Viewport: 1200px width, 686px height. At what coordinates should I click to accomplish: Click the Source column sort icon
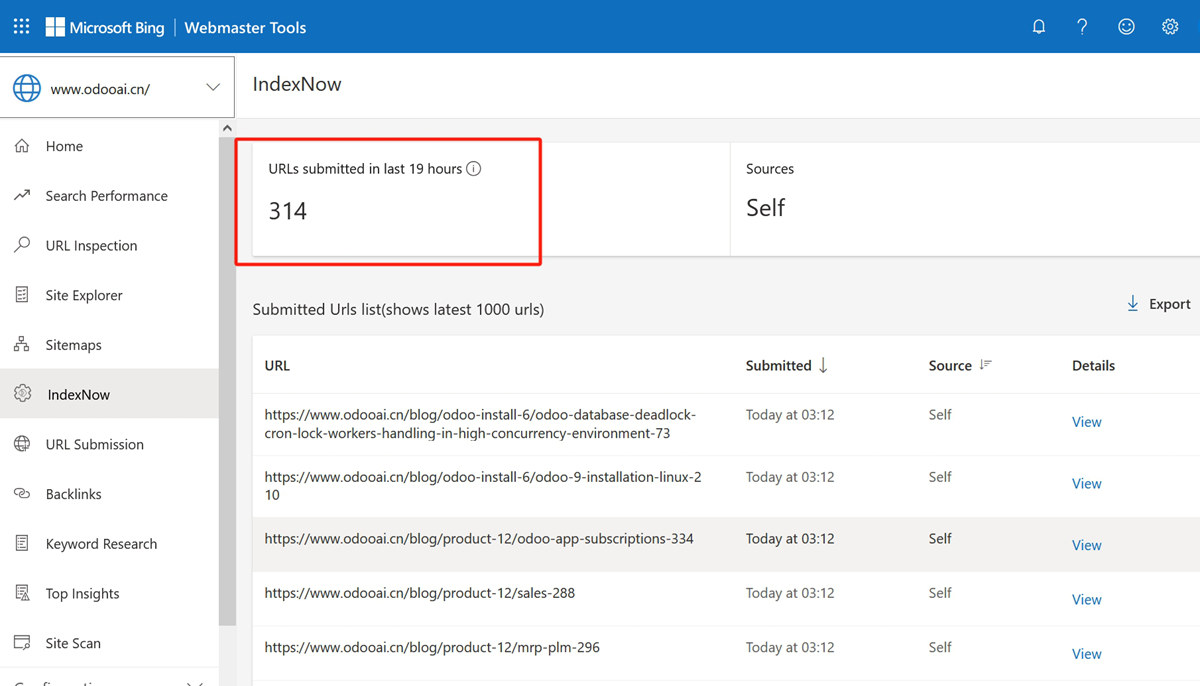tap(985, 365)
